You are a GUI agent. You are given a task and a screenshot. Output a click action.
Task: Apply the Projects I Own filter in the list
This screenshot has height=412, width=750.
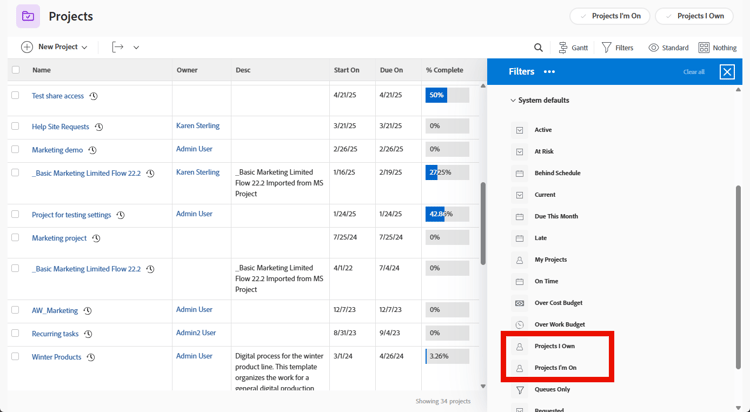[x=554, y=346]
